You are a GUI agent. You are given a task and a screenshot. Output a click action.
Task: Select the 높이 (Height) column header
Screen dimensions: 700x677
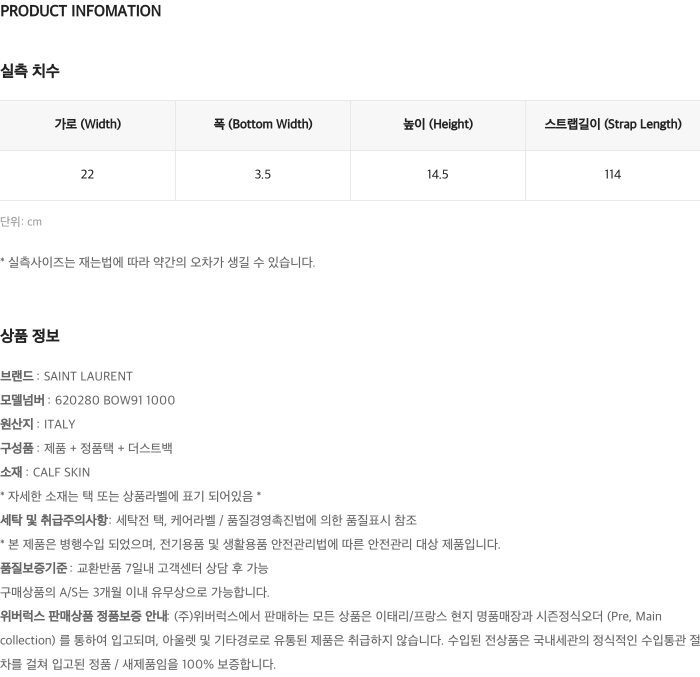[438, 125]
